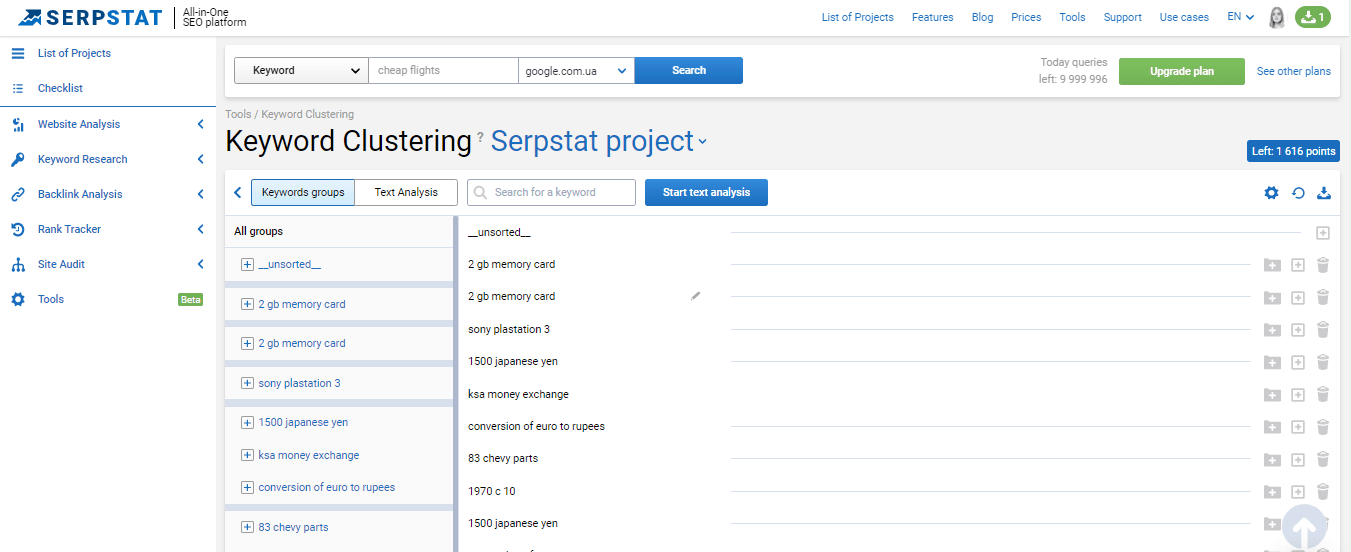1351x552 pixels.
Task: Open the Keyword search type dropdown
Action: pyautogui.click(x=301, y=70)
